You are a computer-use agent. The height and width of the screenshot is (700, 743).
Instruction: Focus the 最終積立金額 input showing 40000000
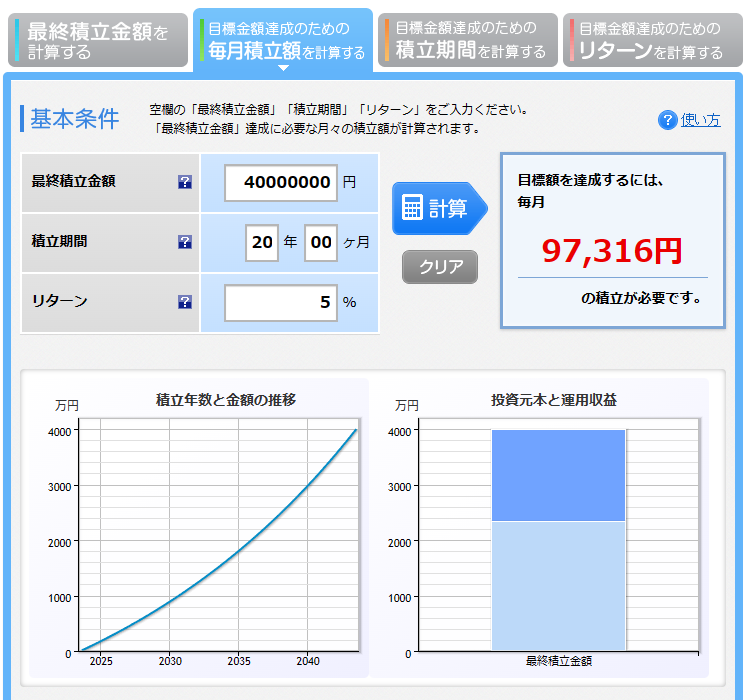point(281,182)
